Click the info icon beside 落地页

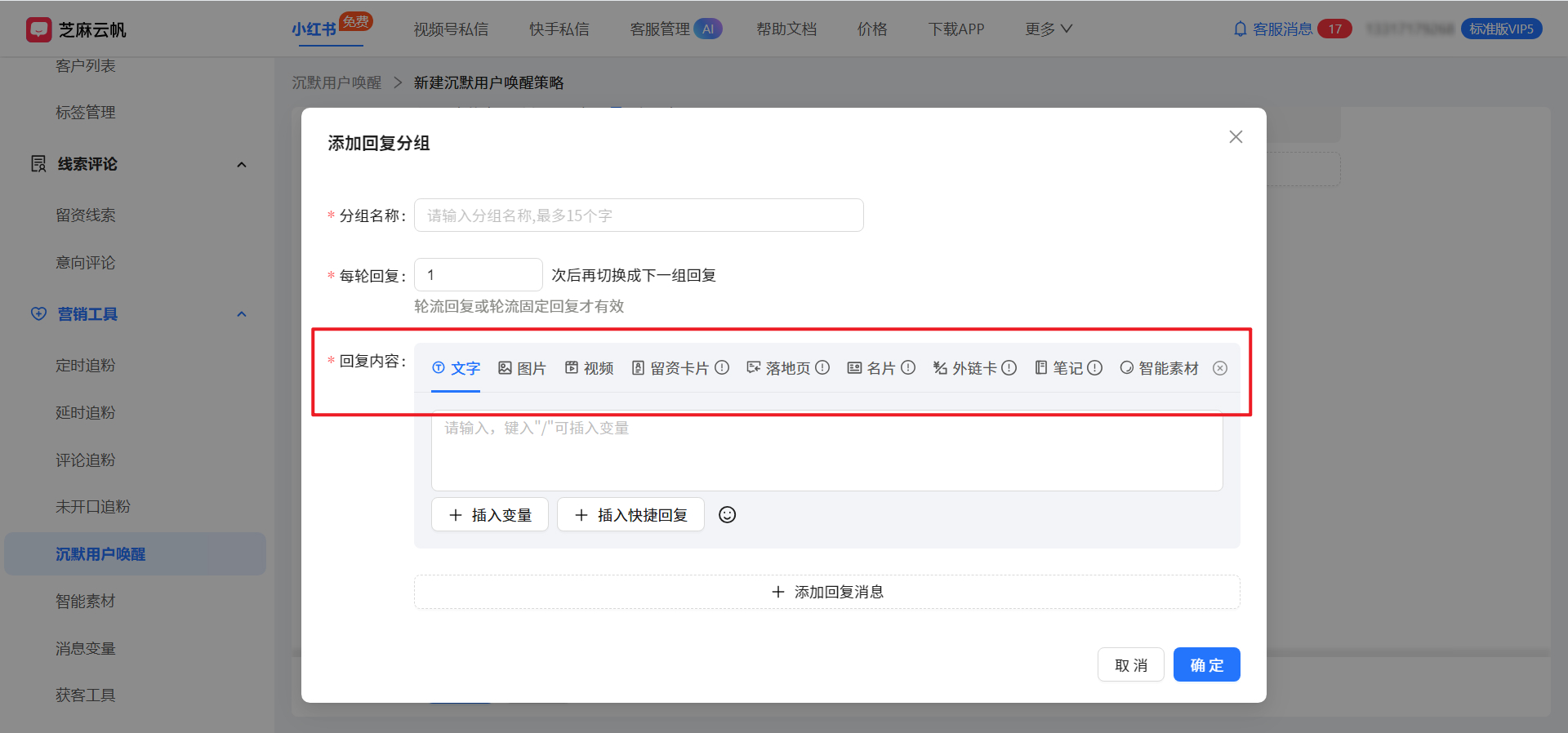822,367
